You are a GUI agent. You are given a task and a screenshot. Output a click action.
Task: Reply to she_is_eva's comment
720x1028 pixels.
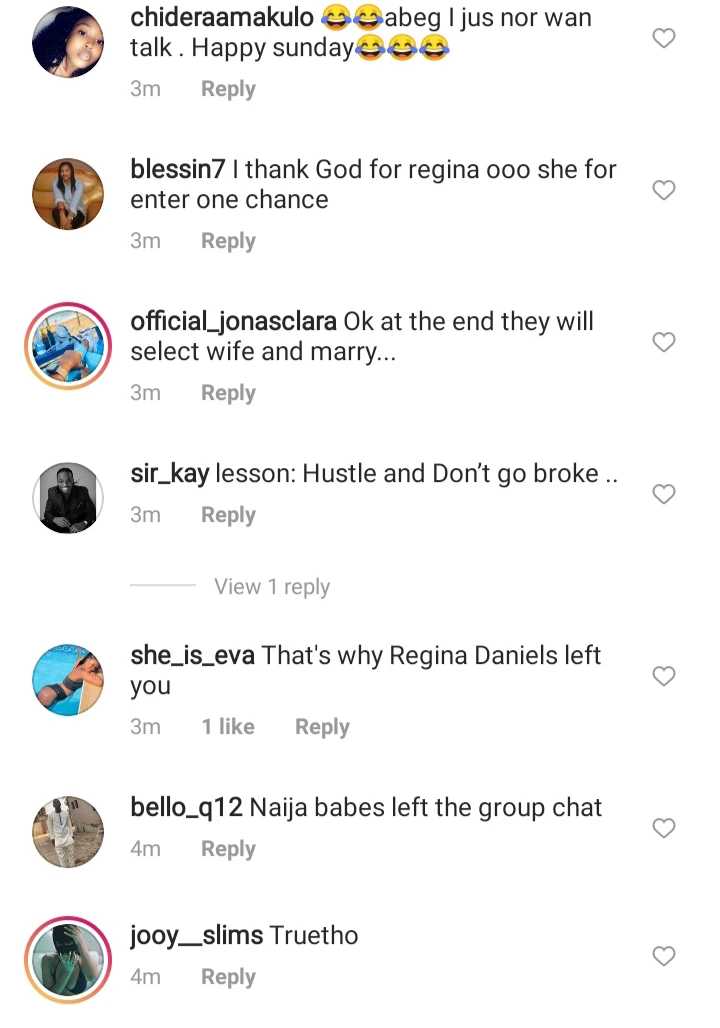click(x=322, y=727)
